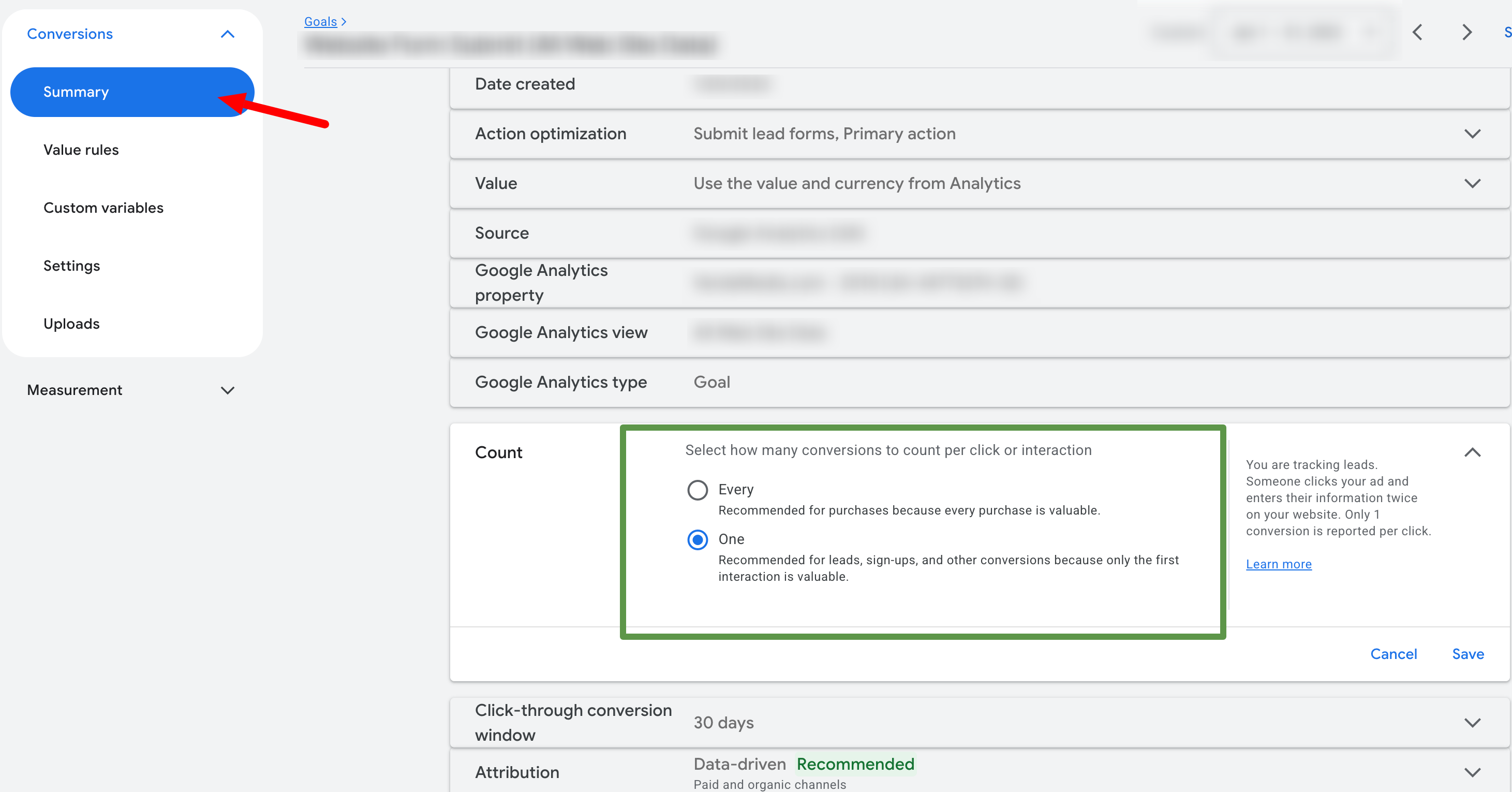This screenshot has width=1512, height=792.
Task: Click the Goals breadcrumb link
Action: 320,22
